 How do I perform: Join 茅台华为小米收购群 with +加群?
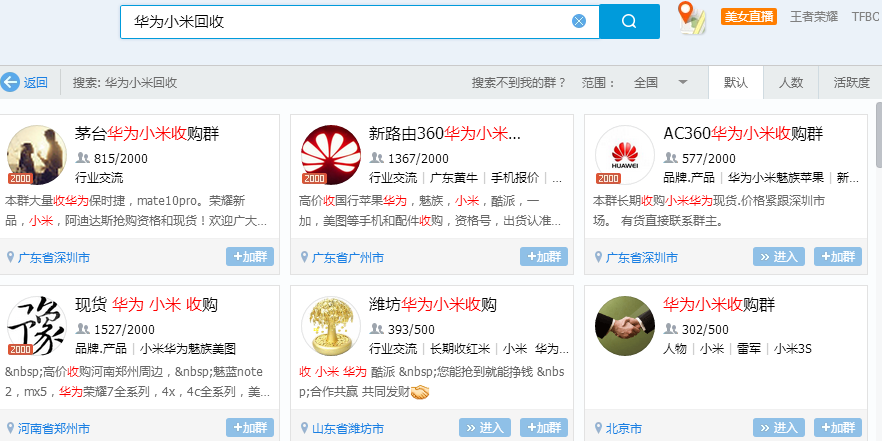pos(250,256)
